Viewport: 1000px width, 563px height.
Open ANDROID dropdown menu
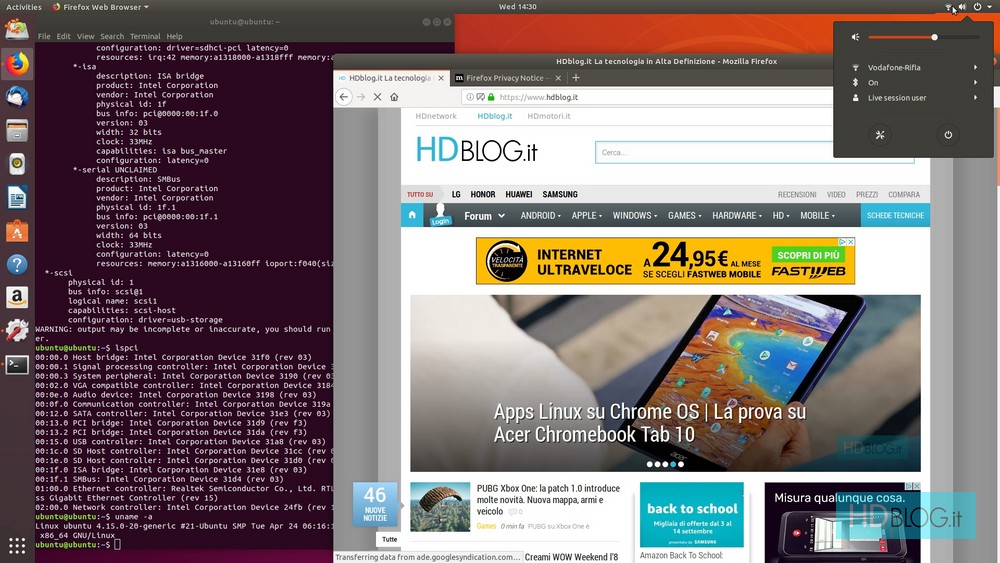pyautogui.click(x=540, y=216)
